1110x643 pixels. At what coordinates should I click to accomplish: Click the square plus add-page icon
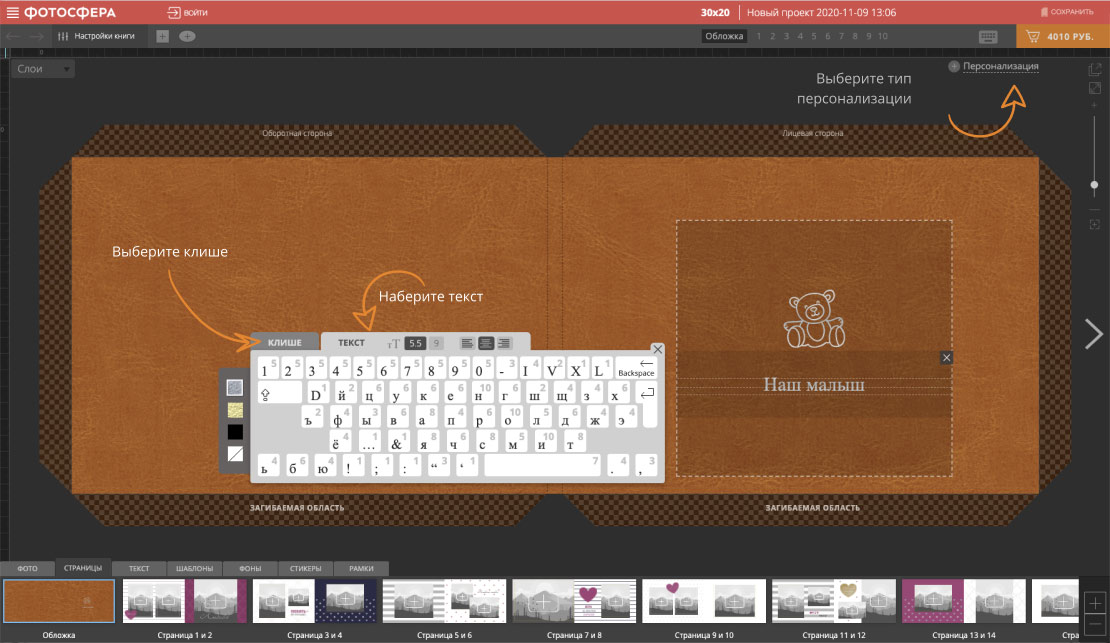162,36
